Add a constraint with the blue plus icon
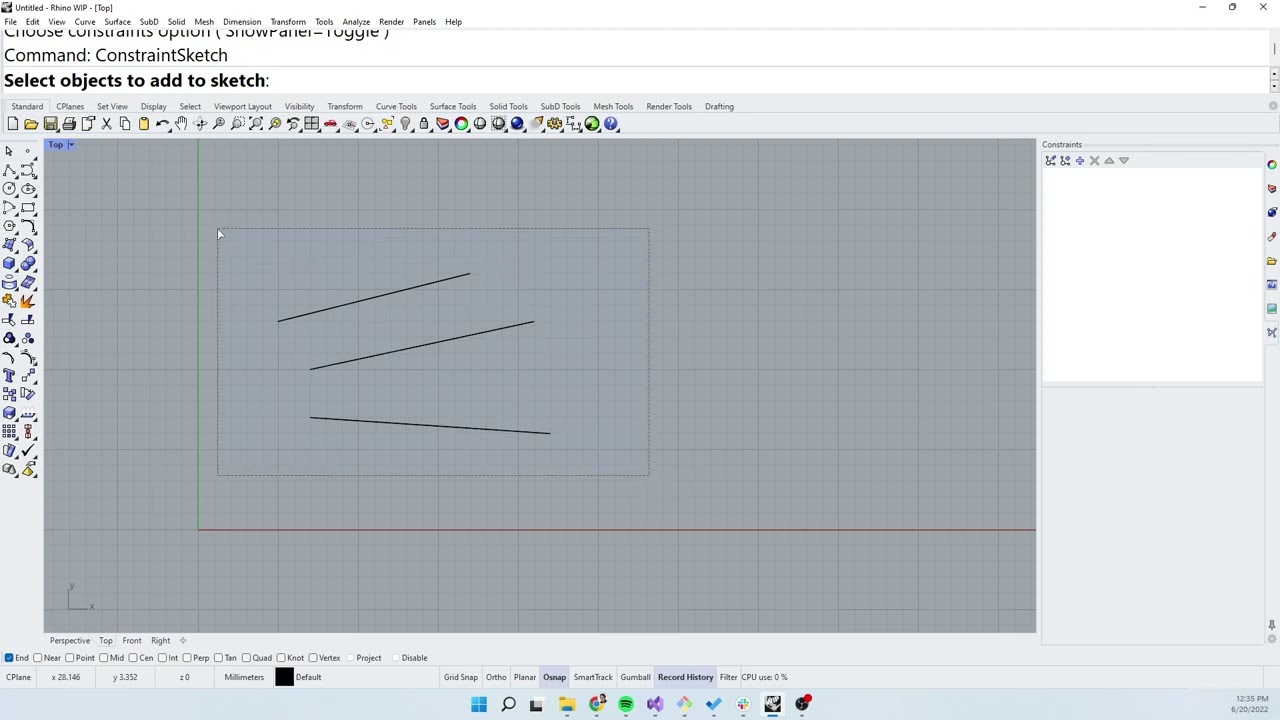Screen dimensions: 1280x720 pos(1079,160)
